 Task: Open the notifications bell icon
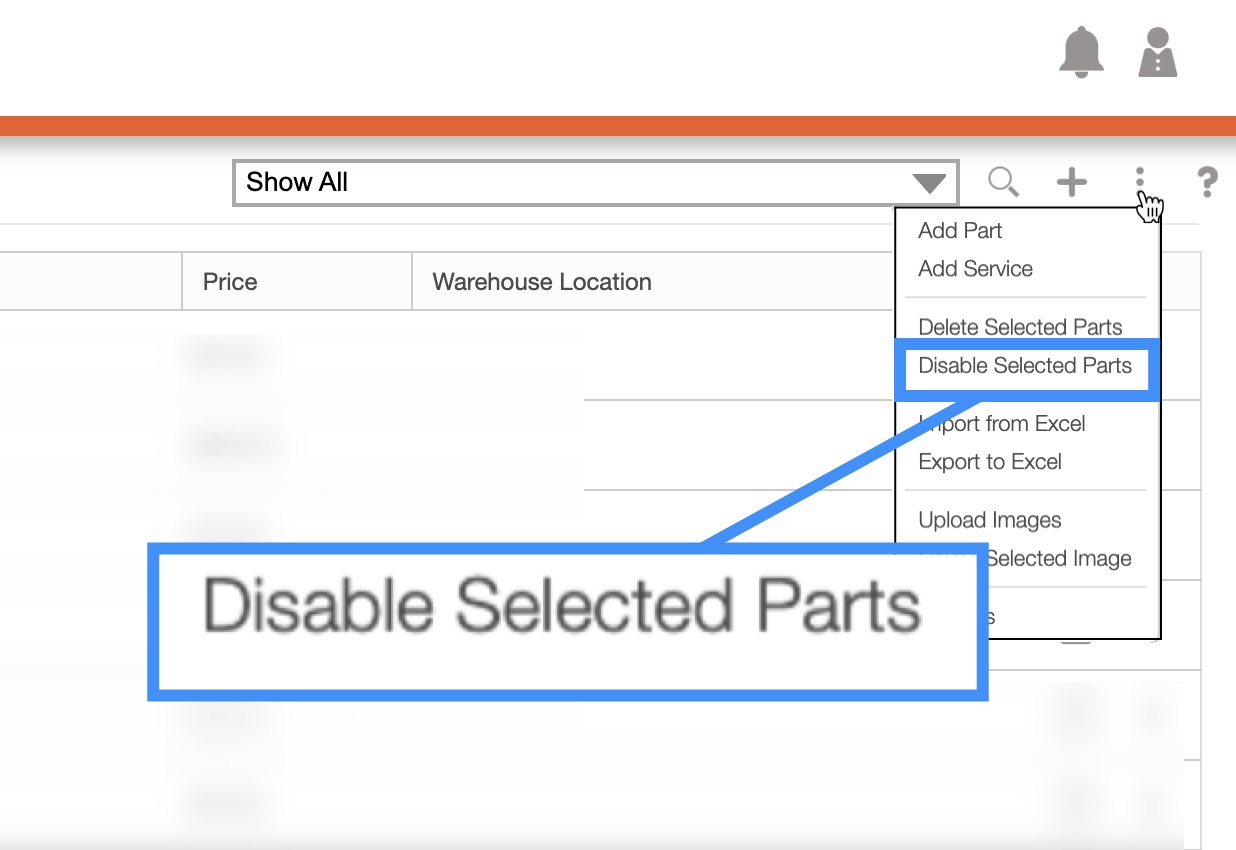tap(1081, 52)
